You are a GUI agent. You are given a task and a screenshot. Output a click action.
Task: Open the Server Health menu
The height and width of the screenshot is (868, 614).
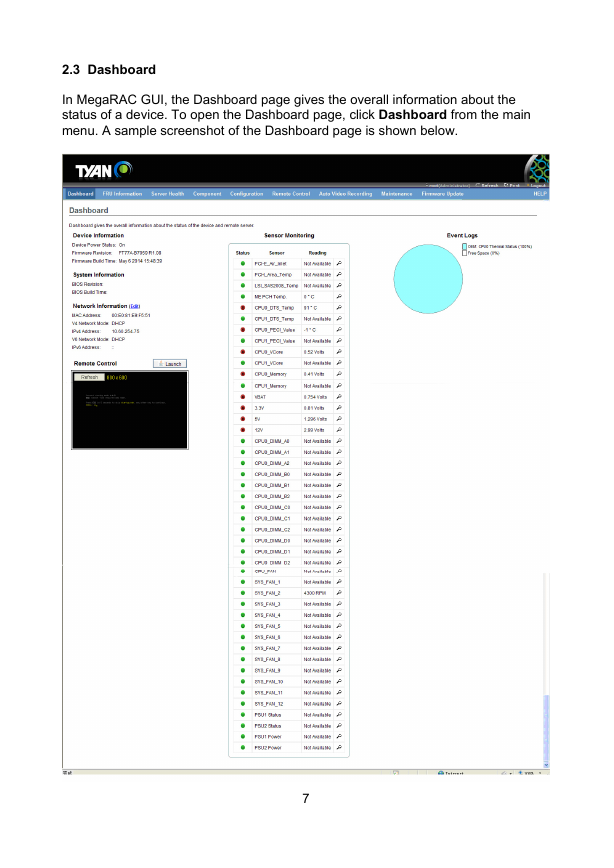coord(167,194)
